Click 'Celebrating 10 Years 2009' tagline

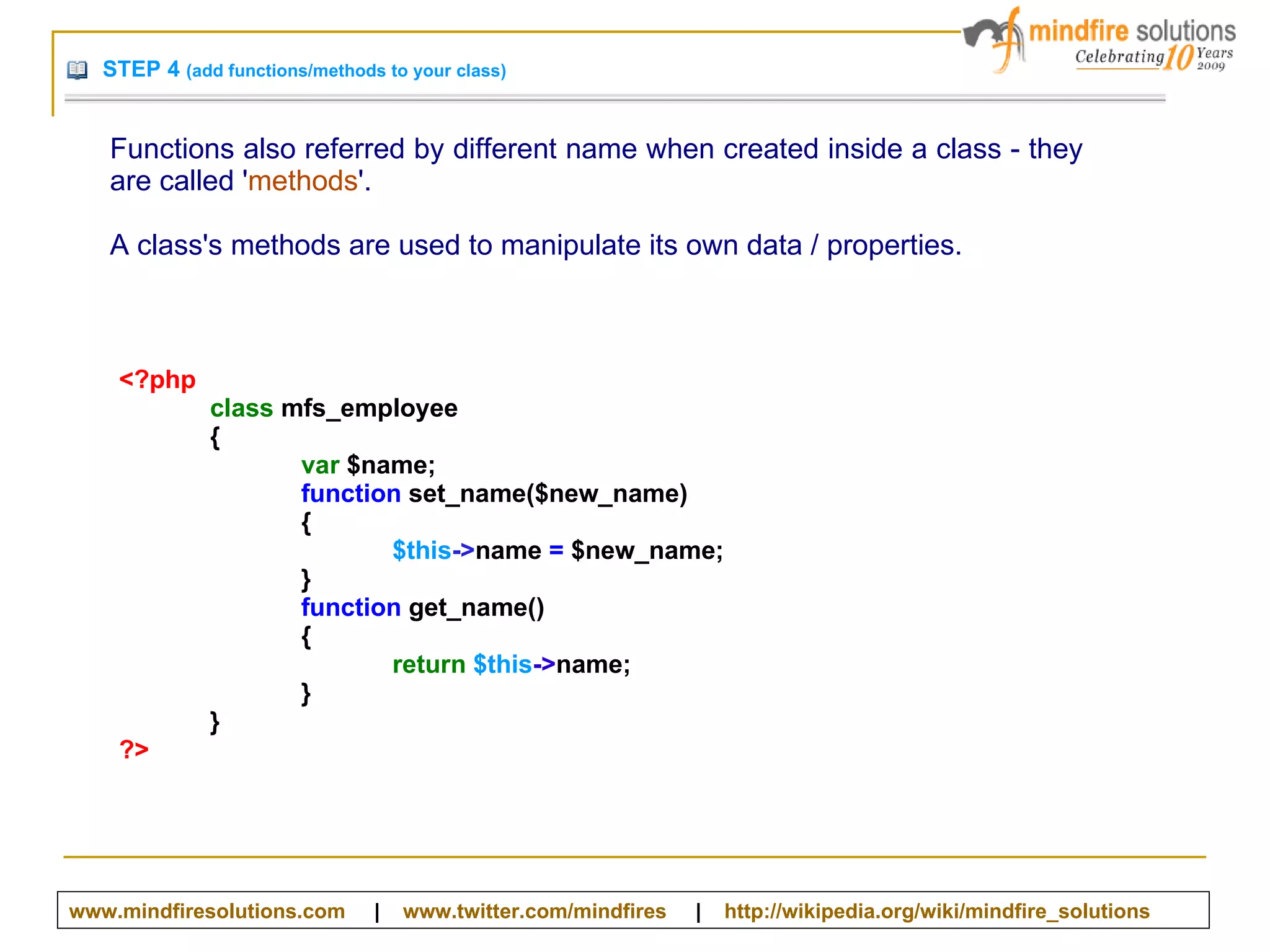click(1155, 58)
